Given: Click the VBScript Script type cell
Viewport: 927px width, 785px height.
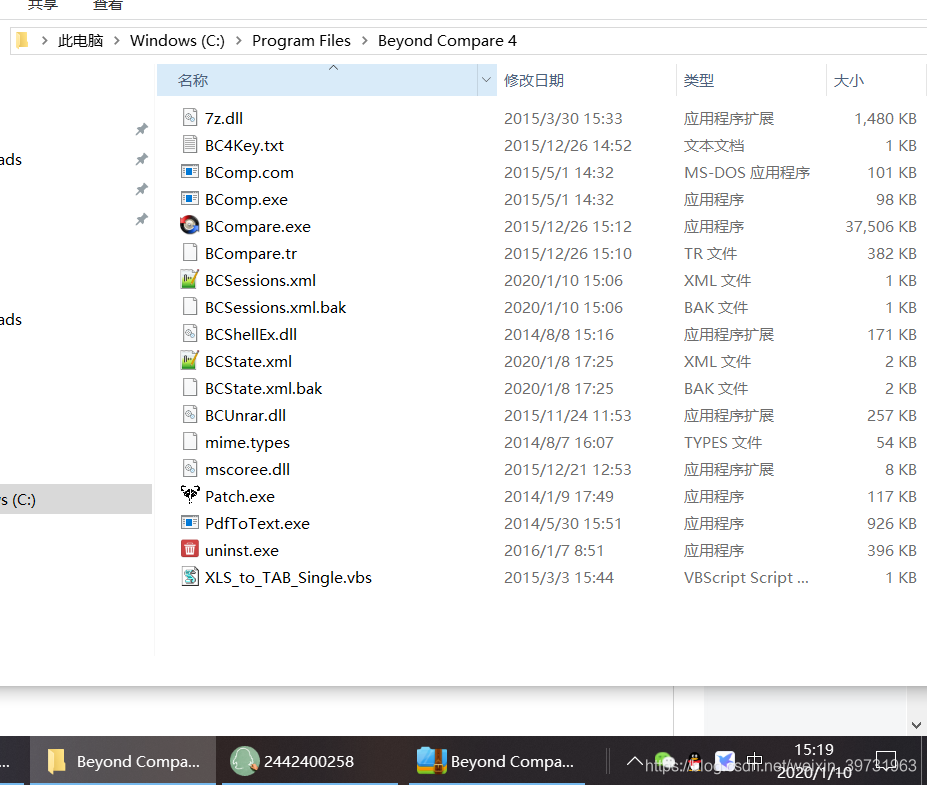Looking at the screenshot, I should click(746, 578).
